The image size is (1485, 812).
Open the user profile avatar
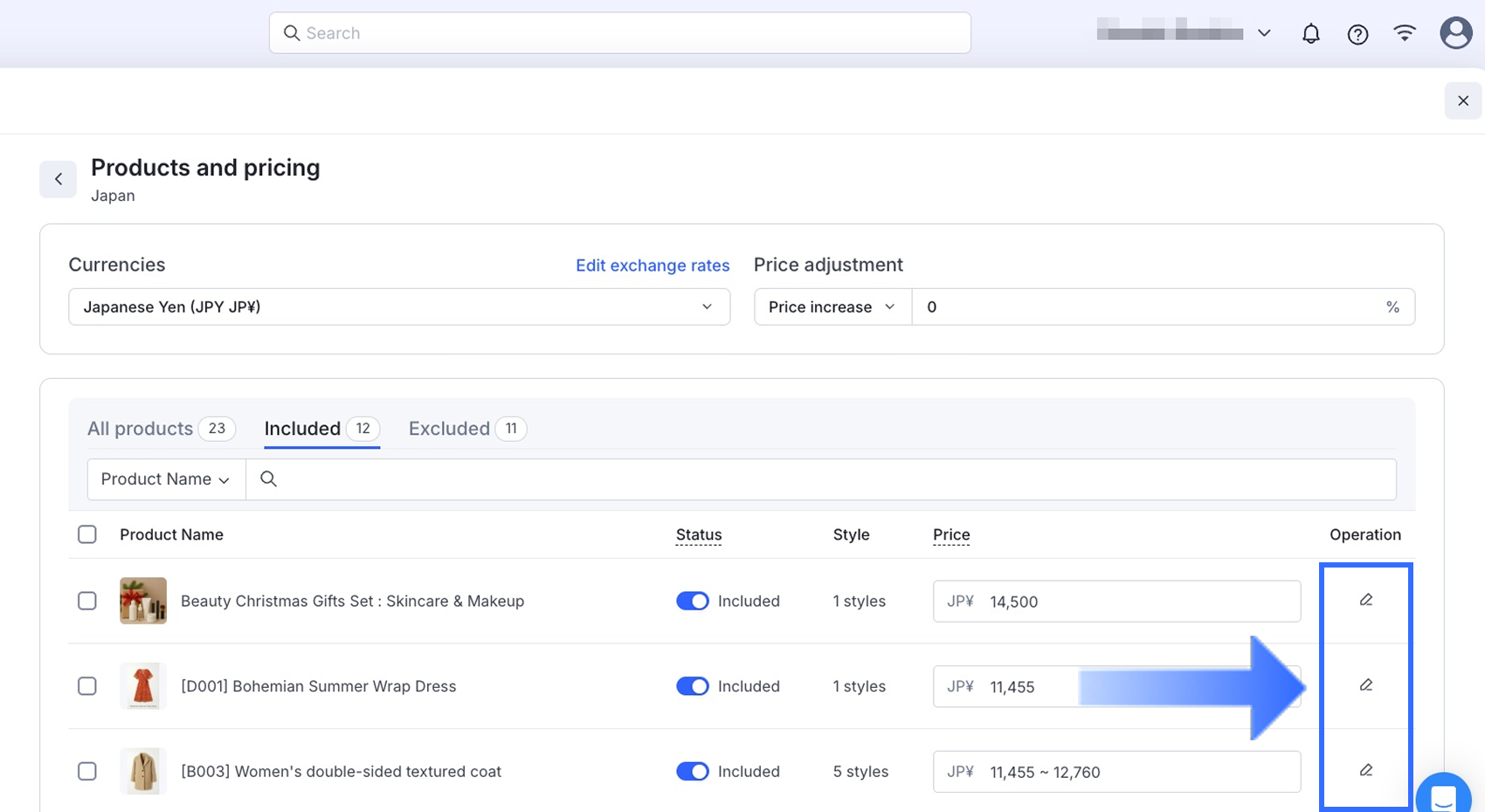point(1455,33)
